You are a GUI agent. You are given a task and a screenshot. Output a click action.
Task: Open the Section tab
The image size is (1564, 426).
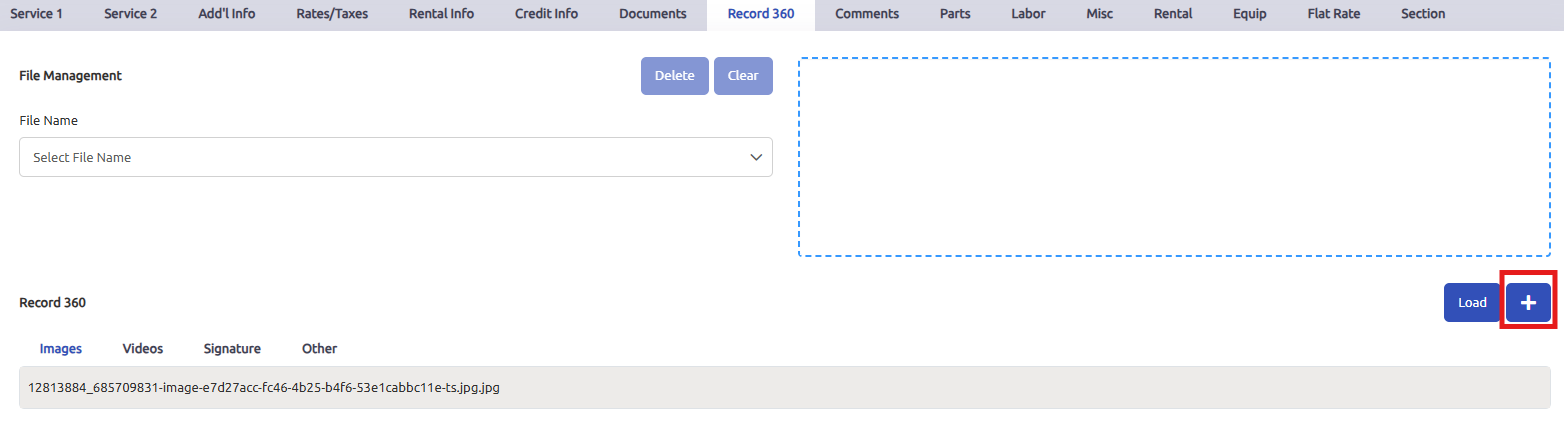[1423, 14]
